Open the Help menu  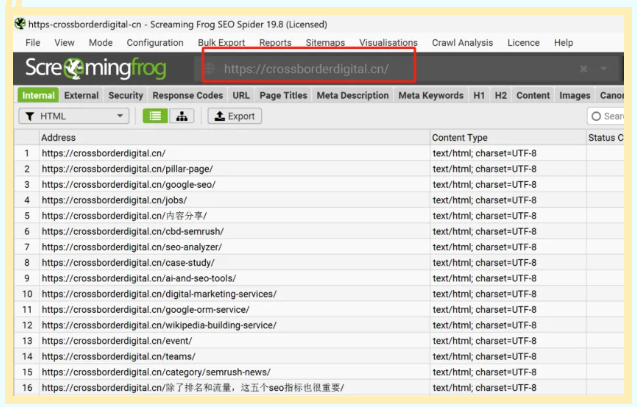(x=563, y=43)
